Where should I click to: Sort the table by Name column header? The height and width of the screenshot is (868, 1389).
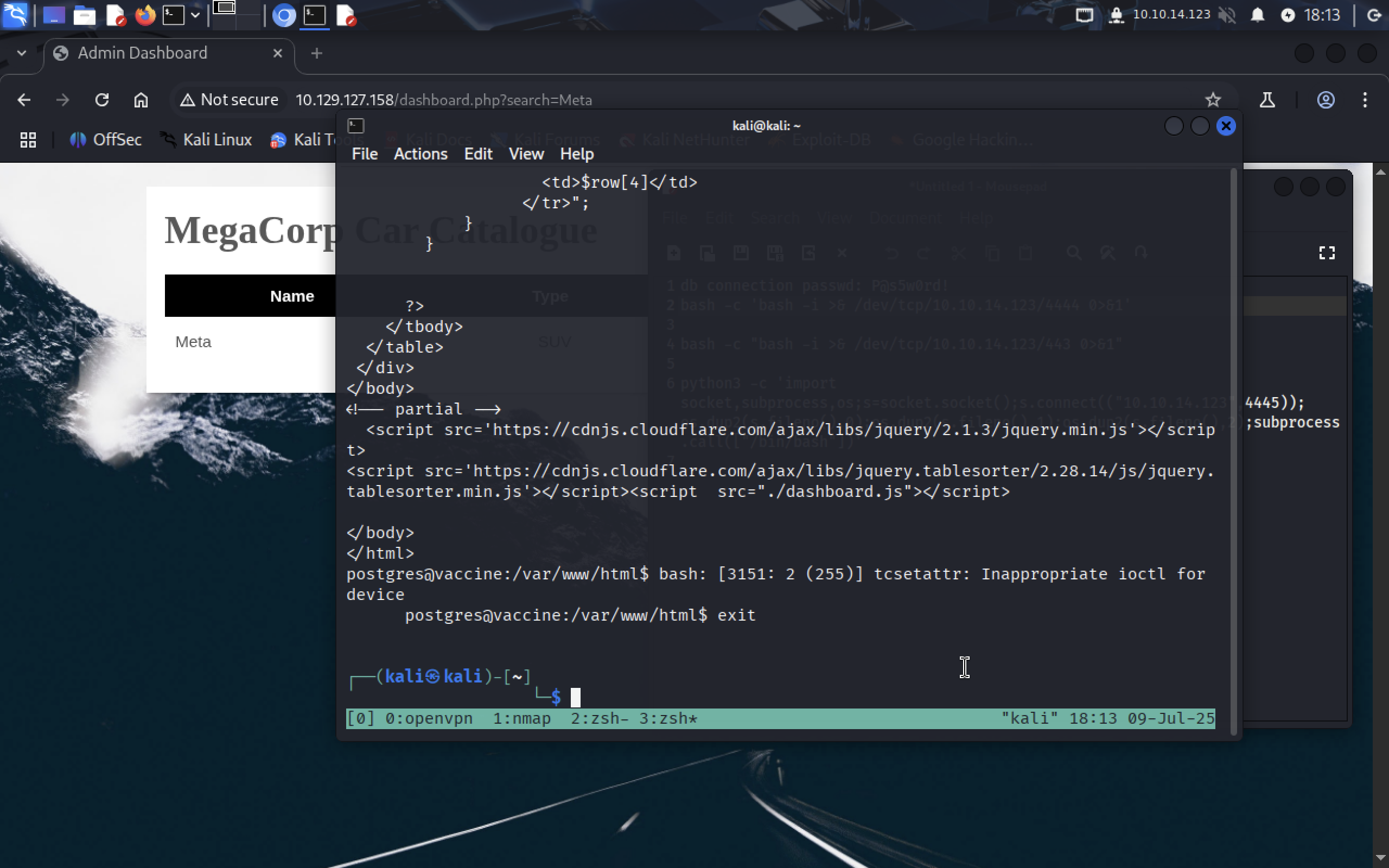click(x=291, y=296)
